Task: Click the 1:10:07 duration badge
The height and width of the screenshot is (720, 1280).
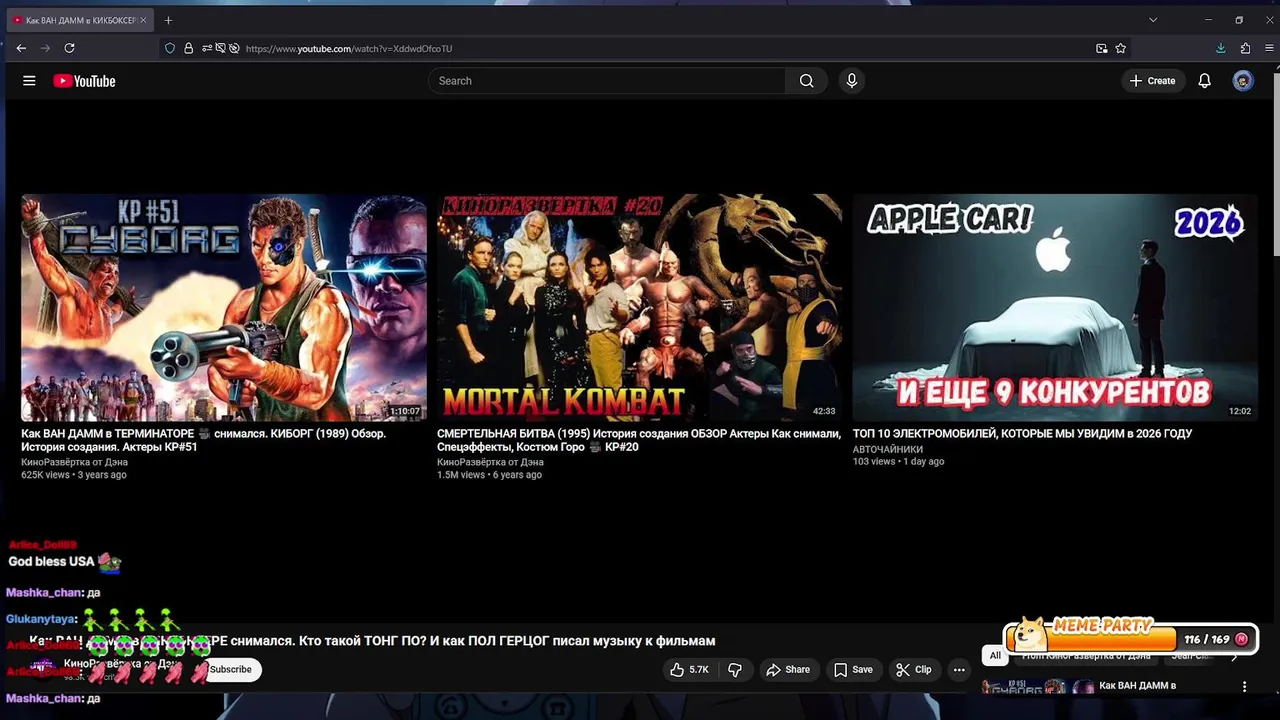Action: click(405, 411)
